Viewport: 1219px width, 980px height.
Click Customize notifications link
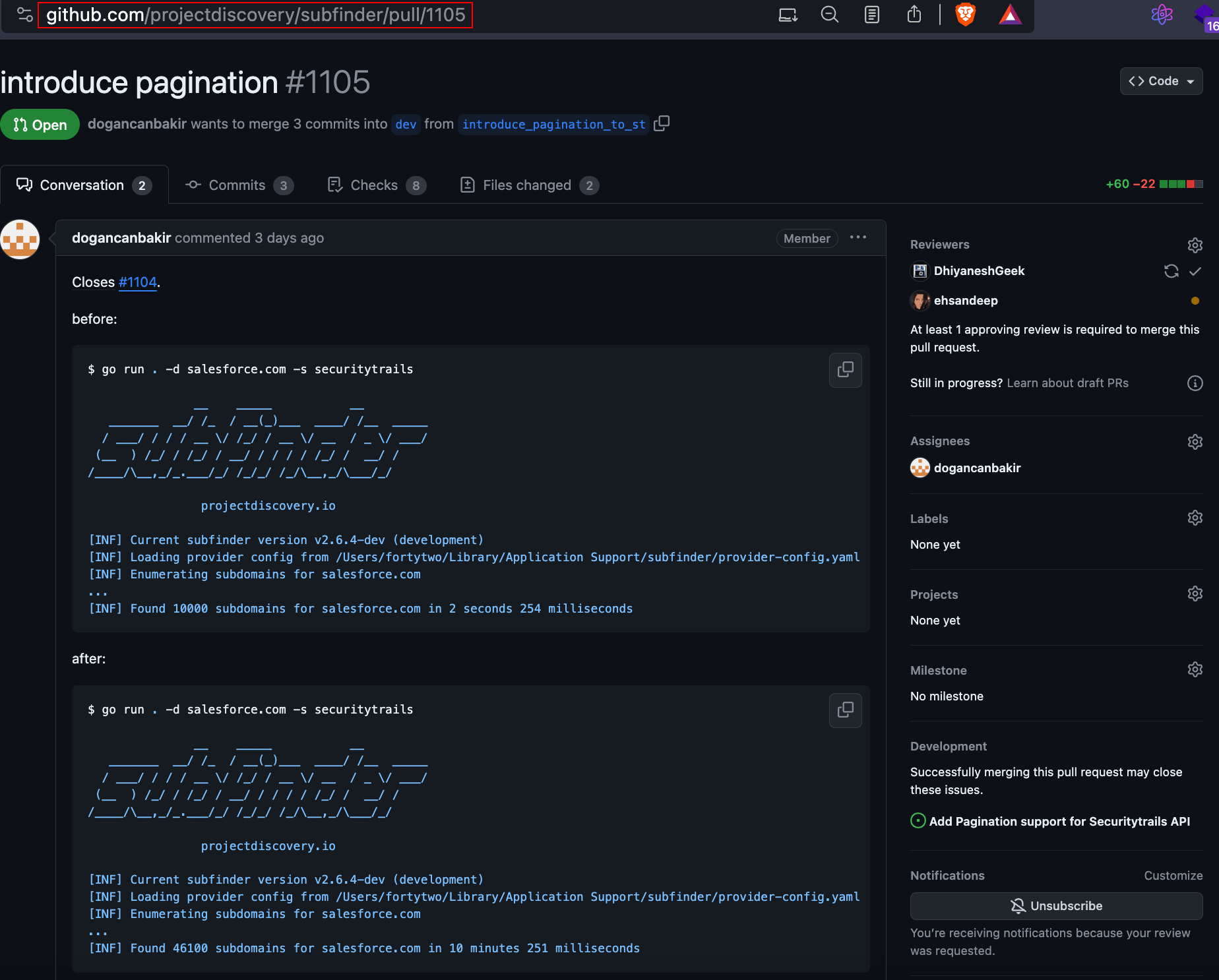click(1173, 876)
